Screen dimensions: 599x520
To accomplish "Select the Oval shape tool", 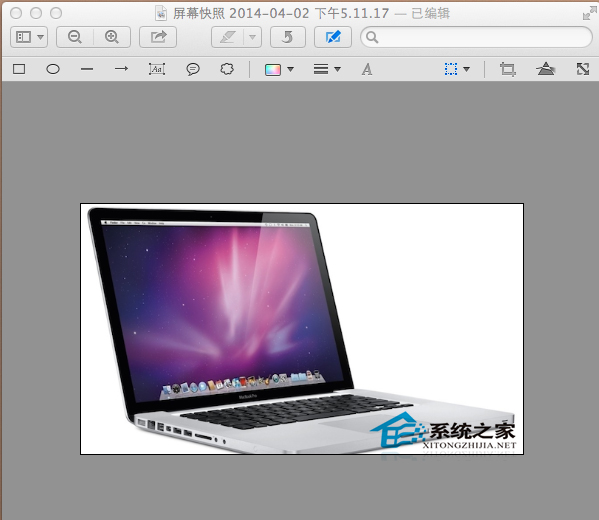I will [53, 69].
